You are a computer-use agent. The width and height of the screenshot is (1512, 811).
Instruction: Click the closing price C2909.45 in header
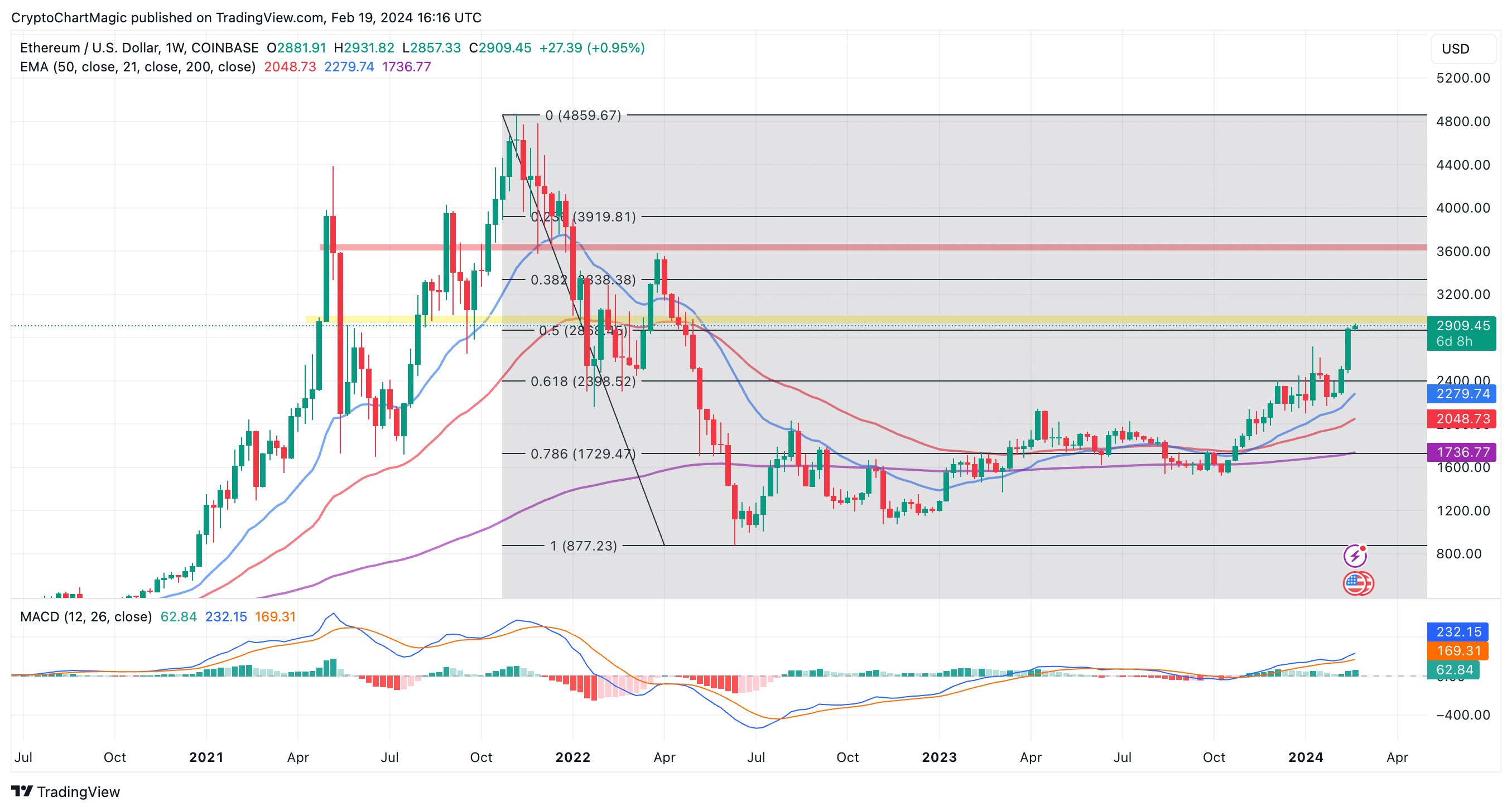500,47
